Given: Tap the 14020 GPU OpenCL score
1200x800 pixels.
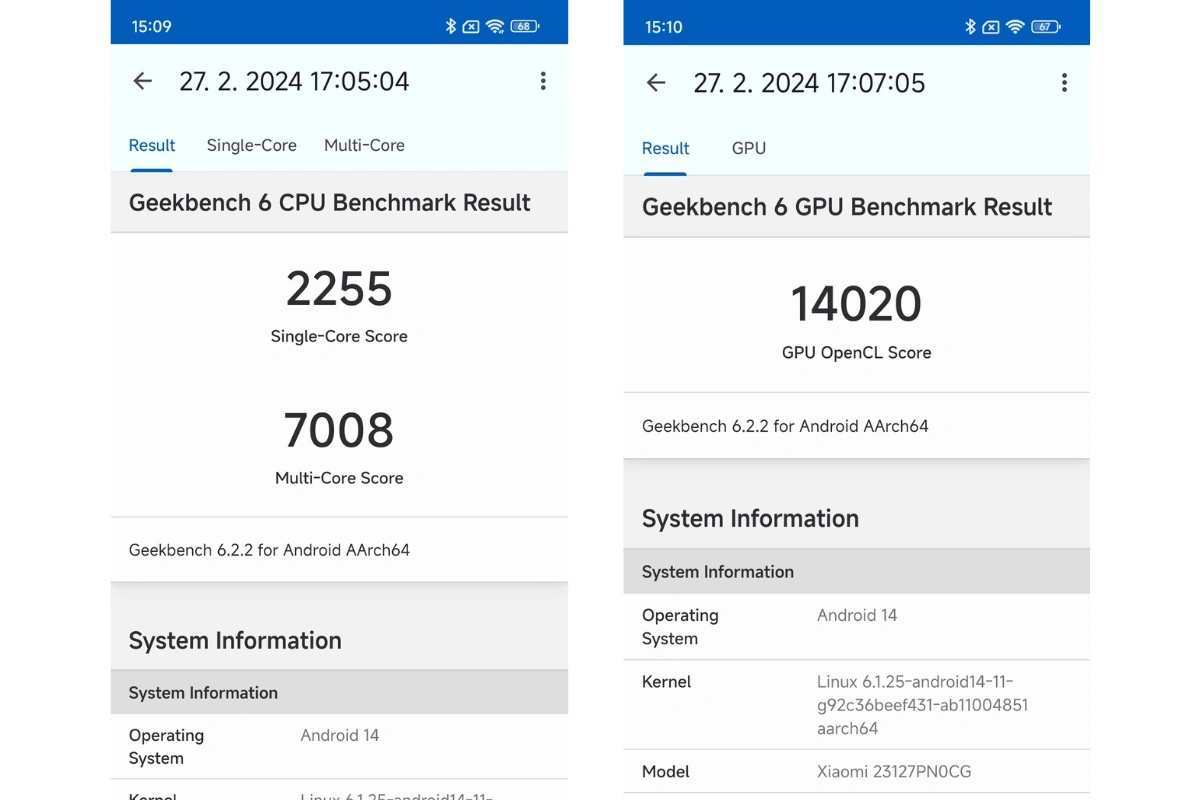Looking at the screenshot, I should click(856, 304).
